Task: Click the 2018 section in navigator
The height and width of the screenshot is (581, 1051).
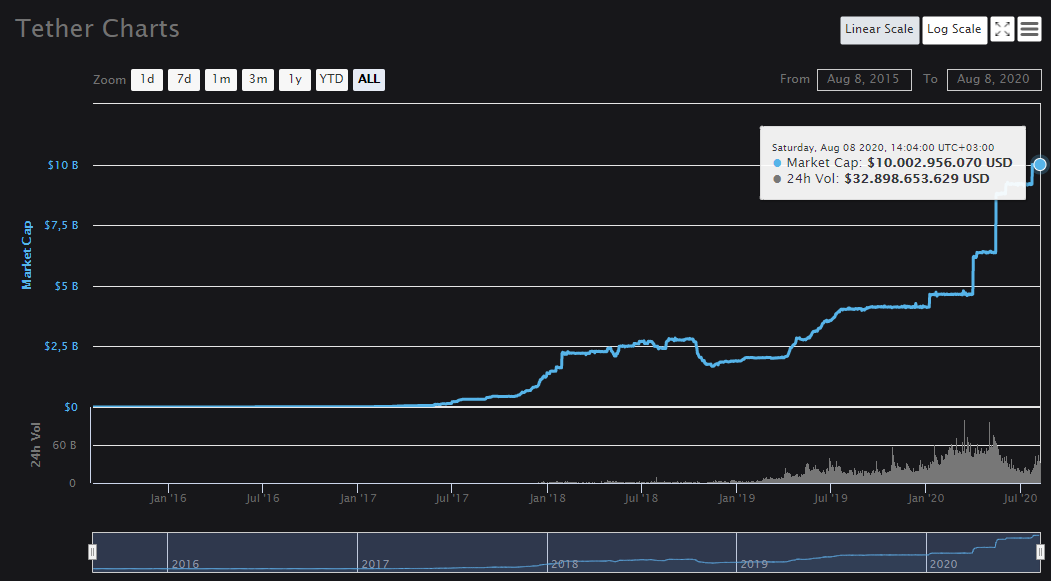Action: pyautogui.click(x=641, y=552)
